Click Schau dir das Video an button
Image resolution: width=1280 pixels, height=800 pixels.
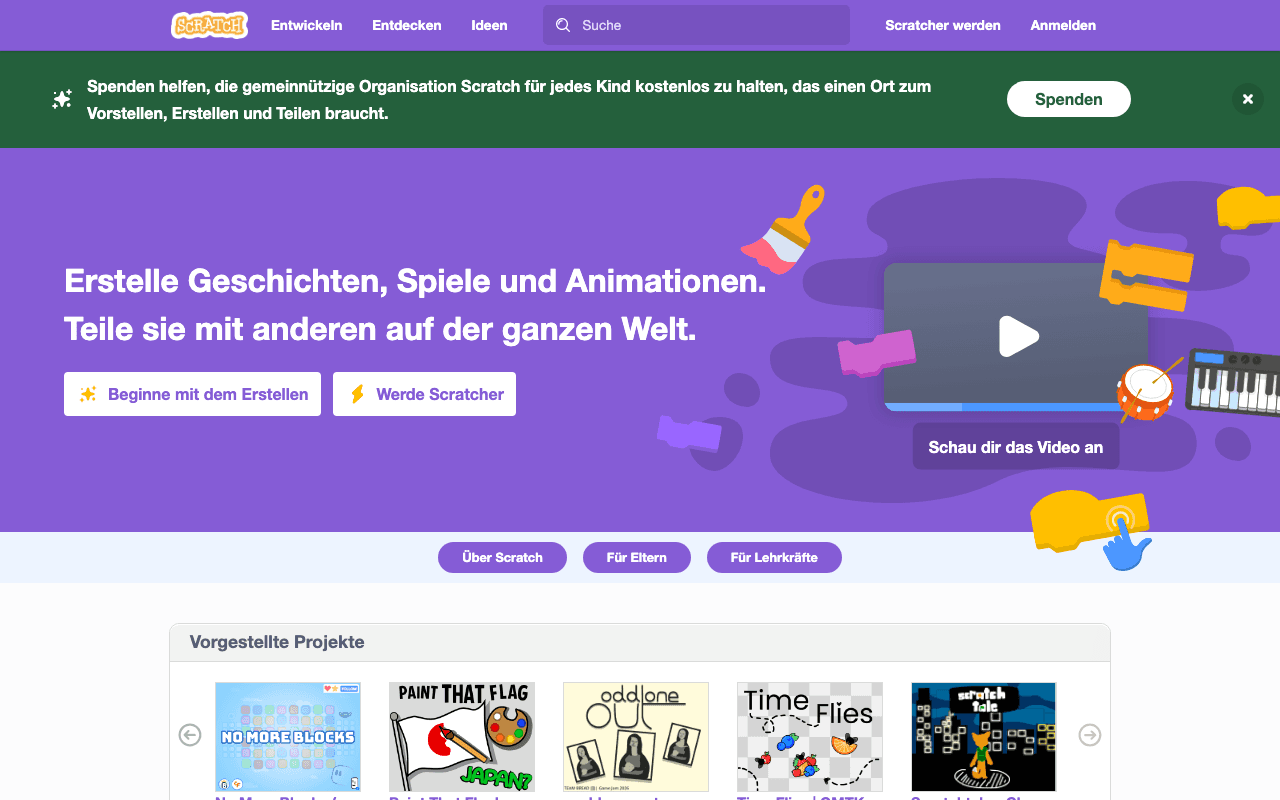click(1016, 447)
